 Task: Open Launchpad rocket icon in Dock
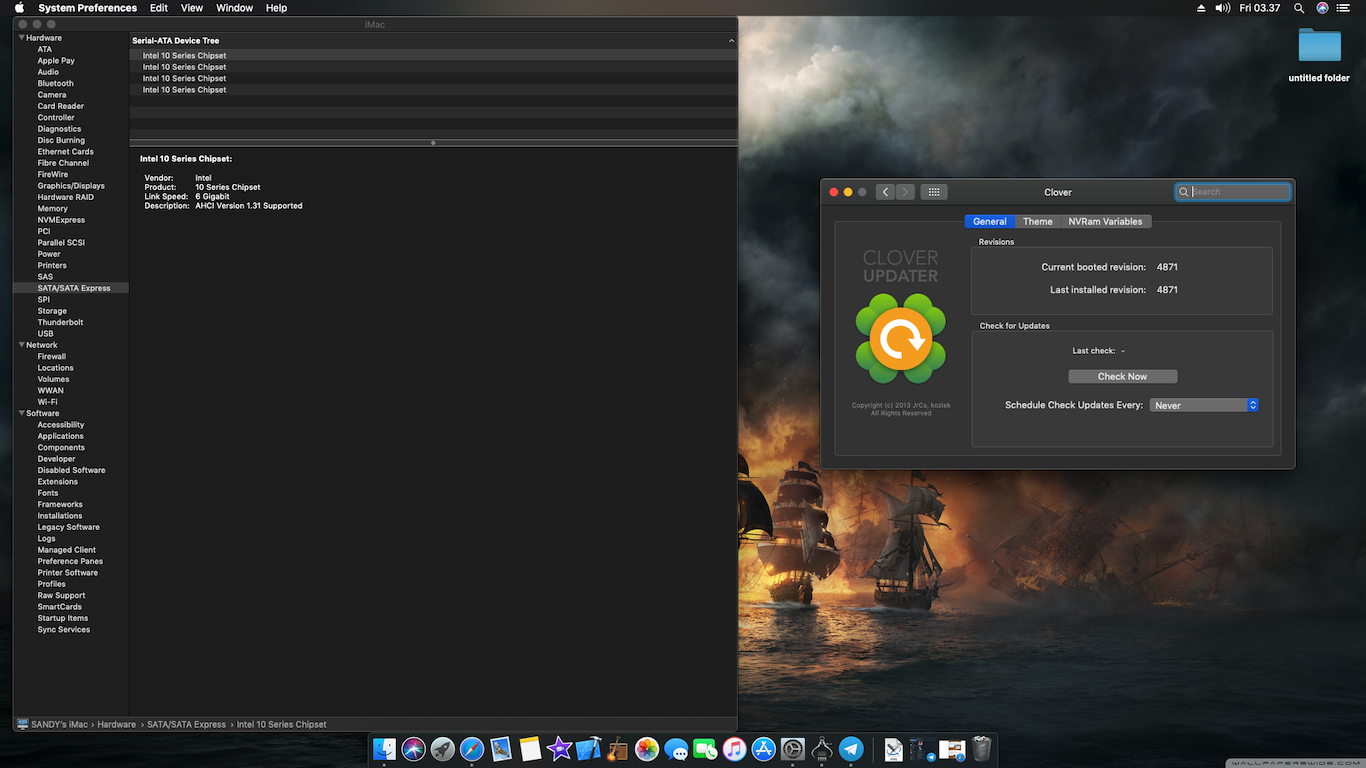443,748
